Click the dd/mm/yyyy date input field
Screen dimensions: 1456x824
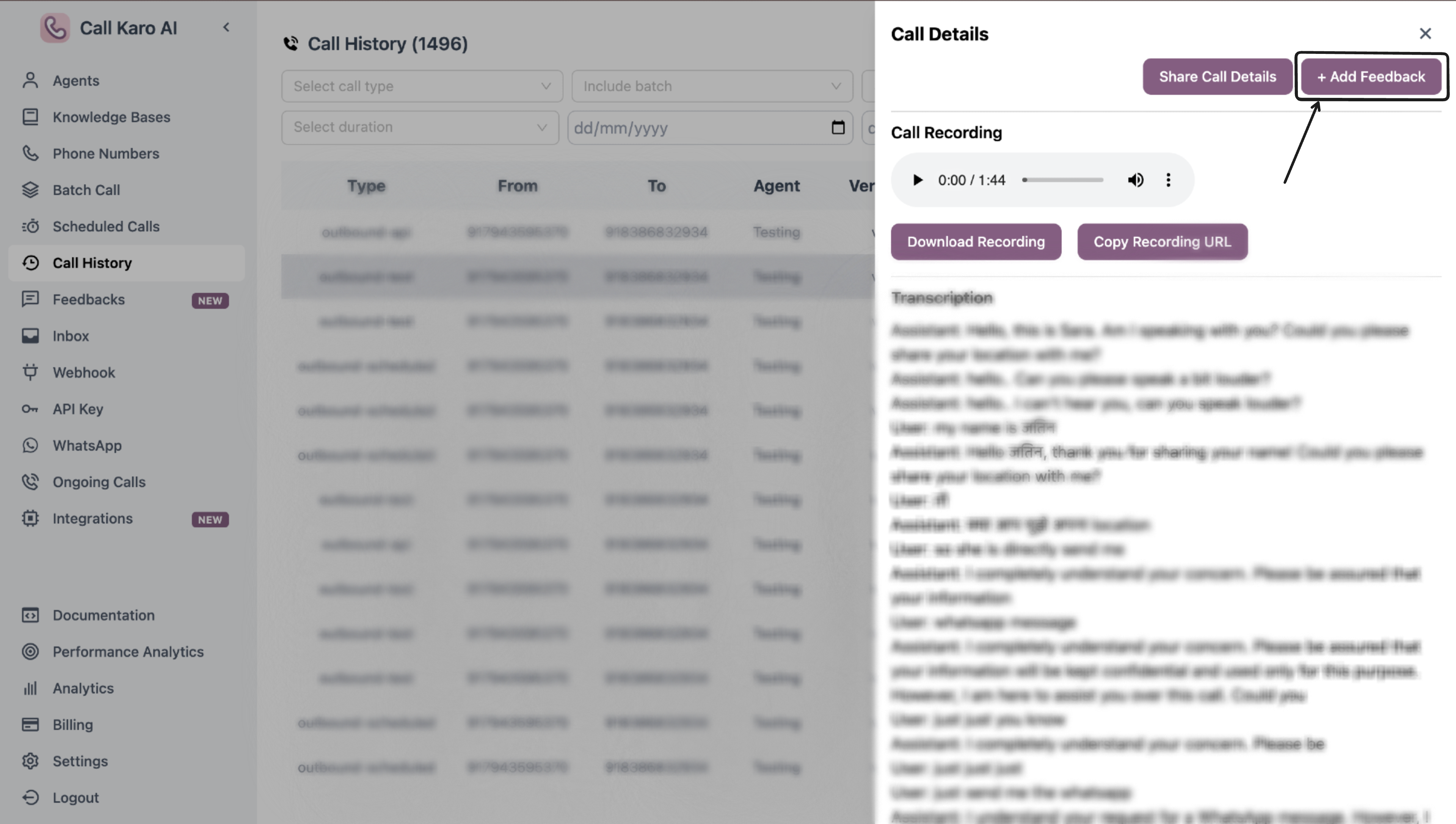(695, 128)
